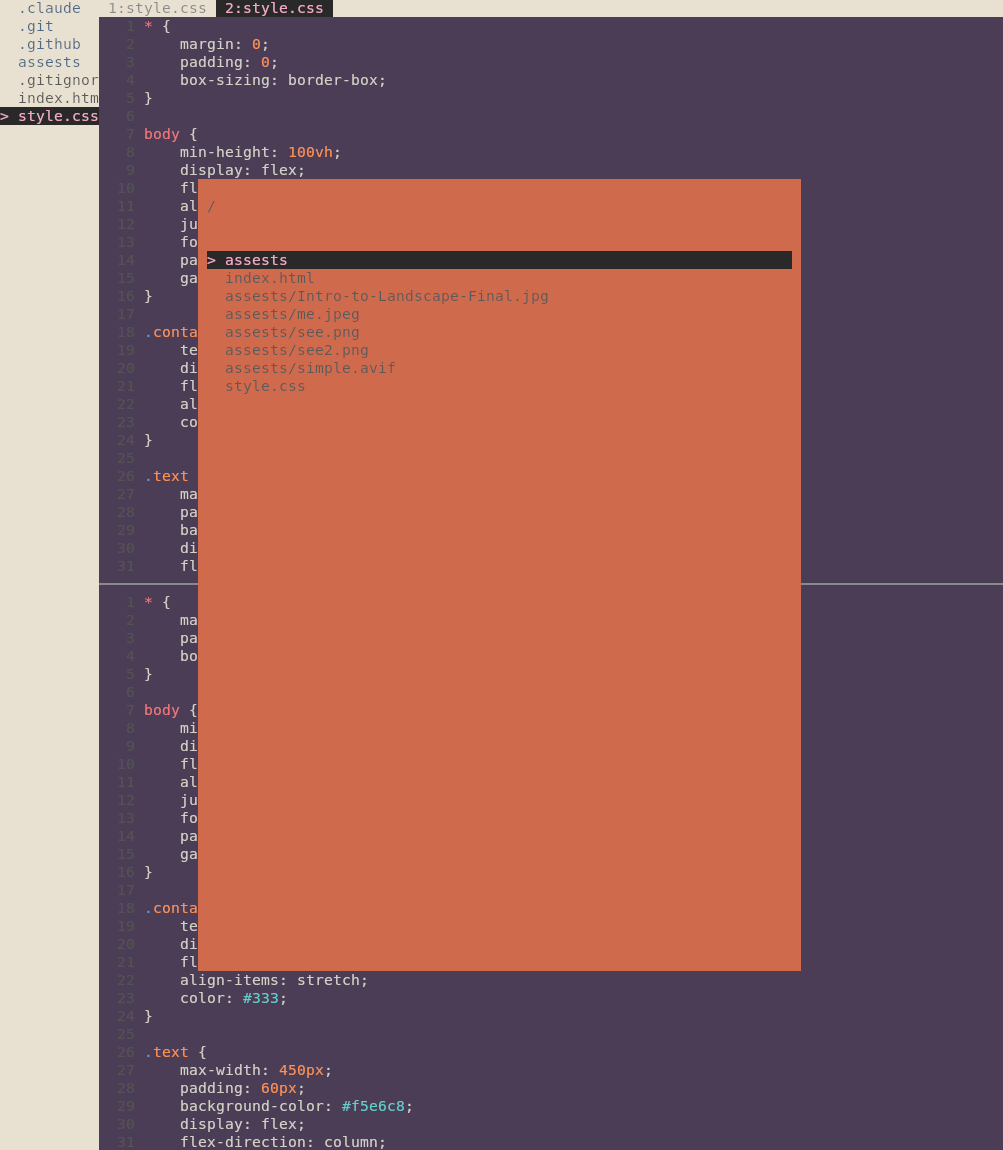Open the .claude folder in the file tree
Image resolution: width=1003 pixels, height=1150 pixels.
[49, 8]
